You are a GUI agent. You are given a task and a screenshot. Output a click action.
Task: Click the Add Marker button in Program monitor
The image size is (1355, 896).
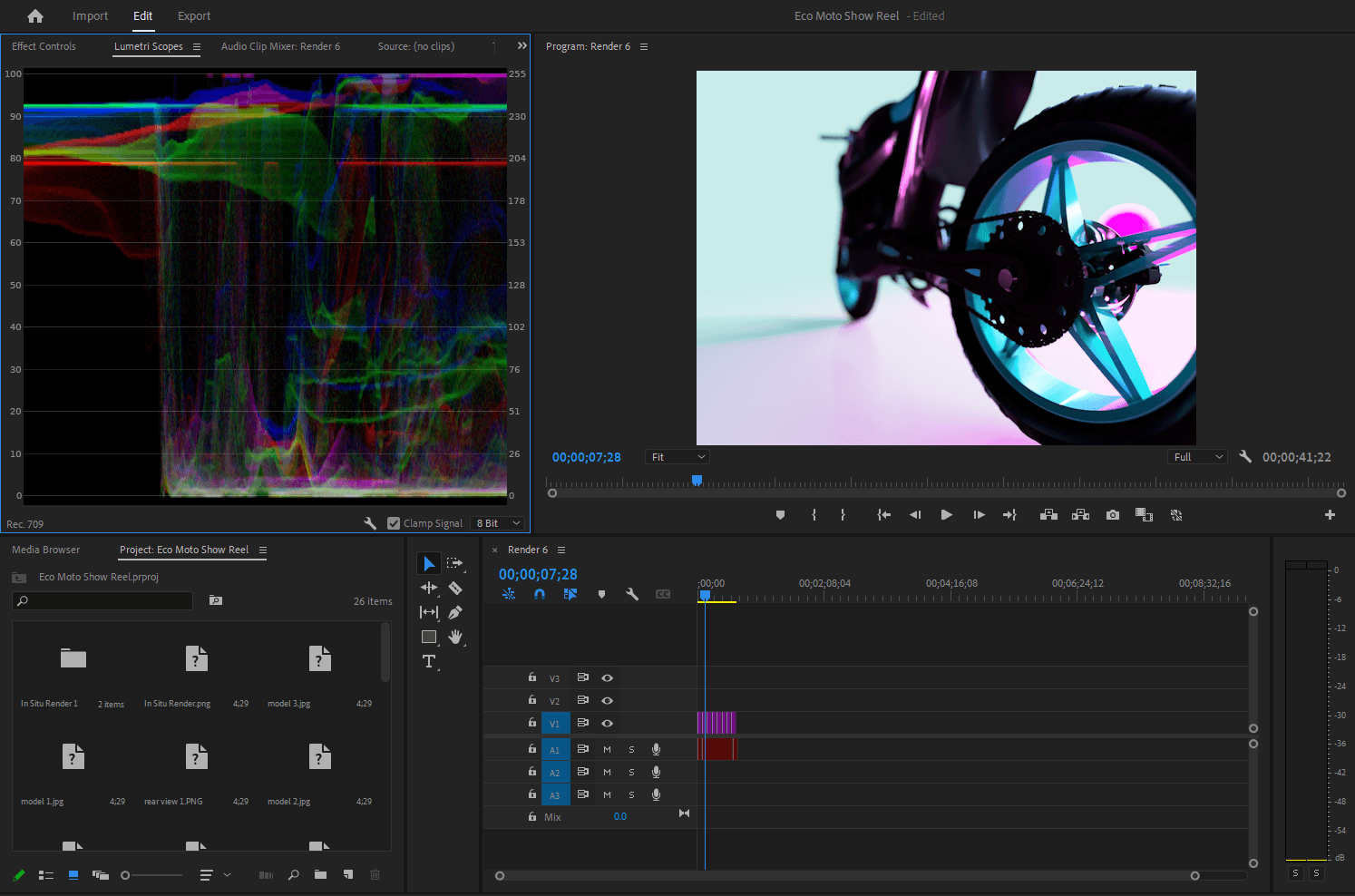tap(780, 515)
